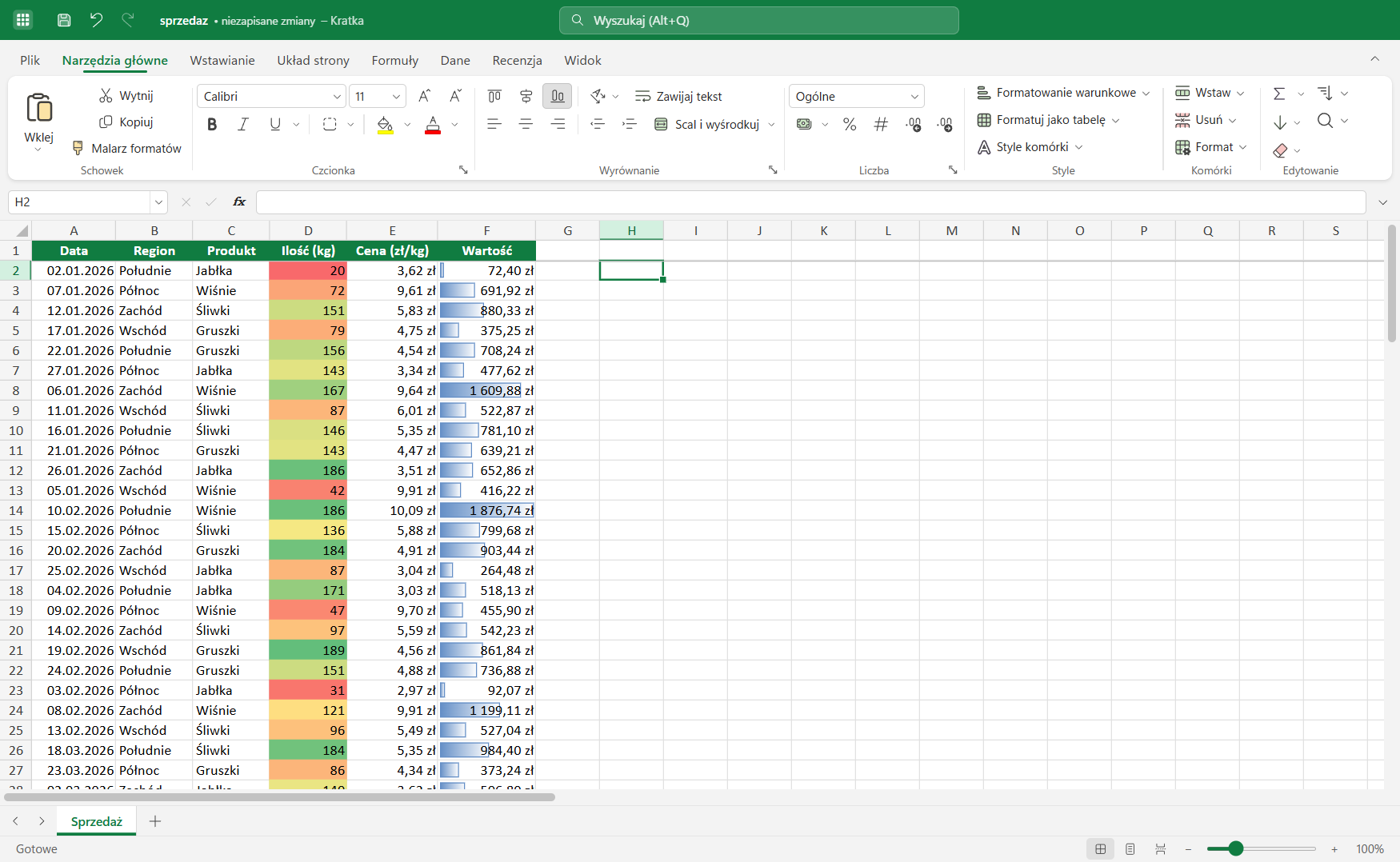Screen dimensions: 1400x862
Task: Toggle italic text style
Action: click(243, 124)
